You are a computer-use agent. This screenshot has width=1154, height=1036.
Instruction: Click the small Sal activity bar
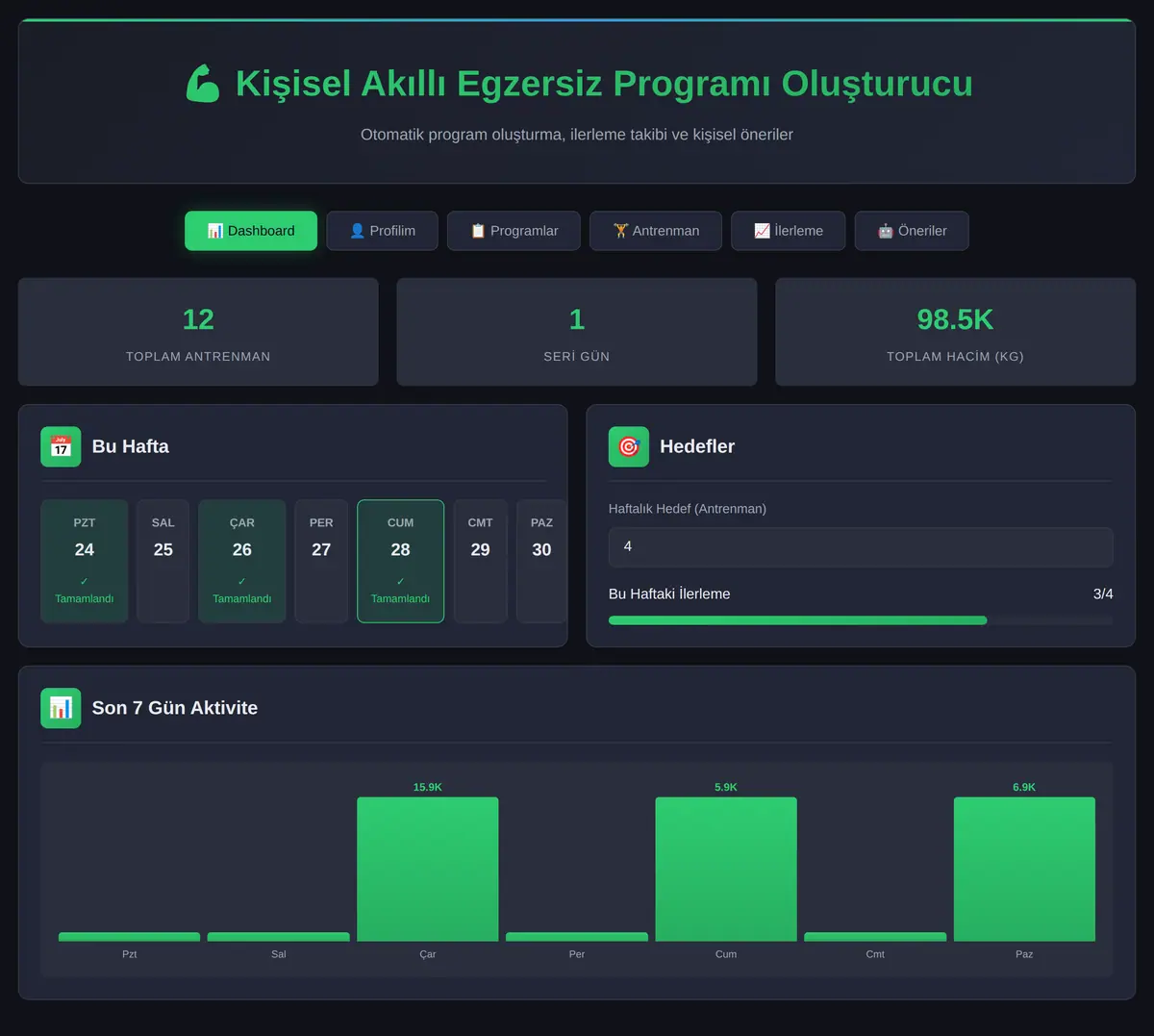[x=279, y=937]
